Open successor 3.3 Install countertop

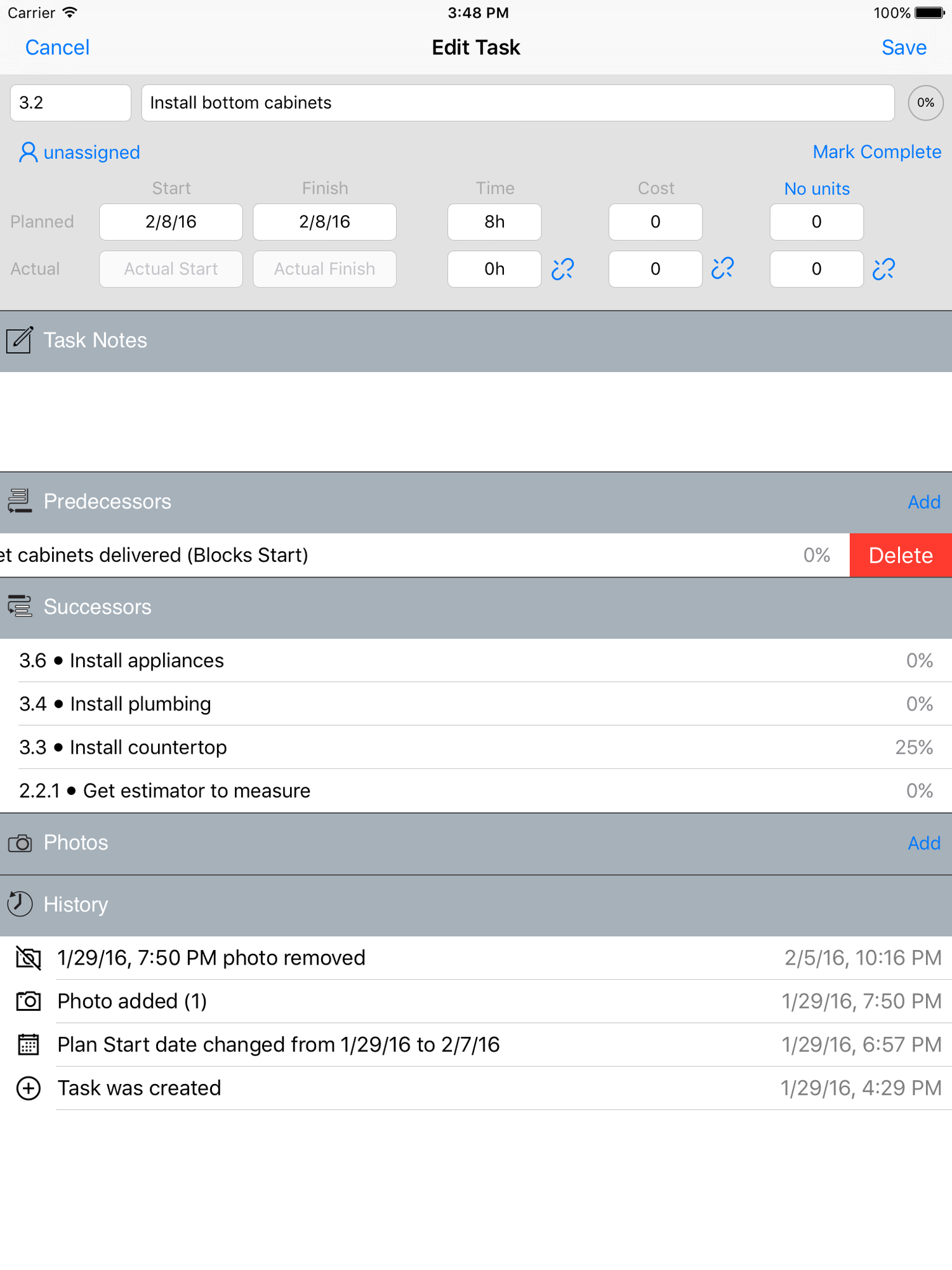476,747
